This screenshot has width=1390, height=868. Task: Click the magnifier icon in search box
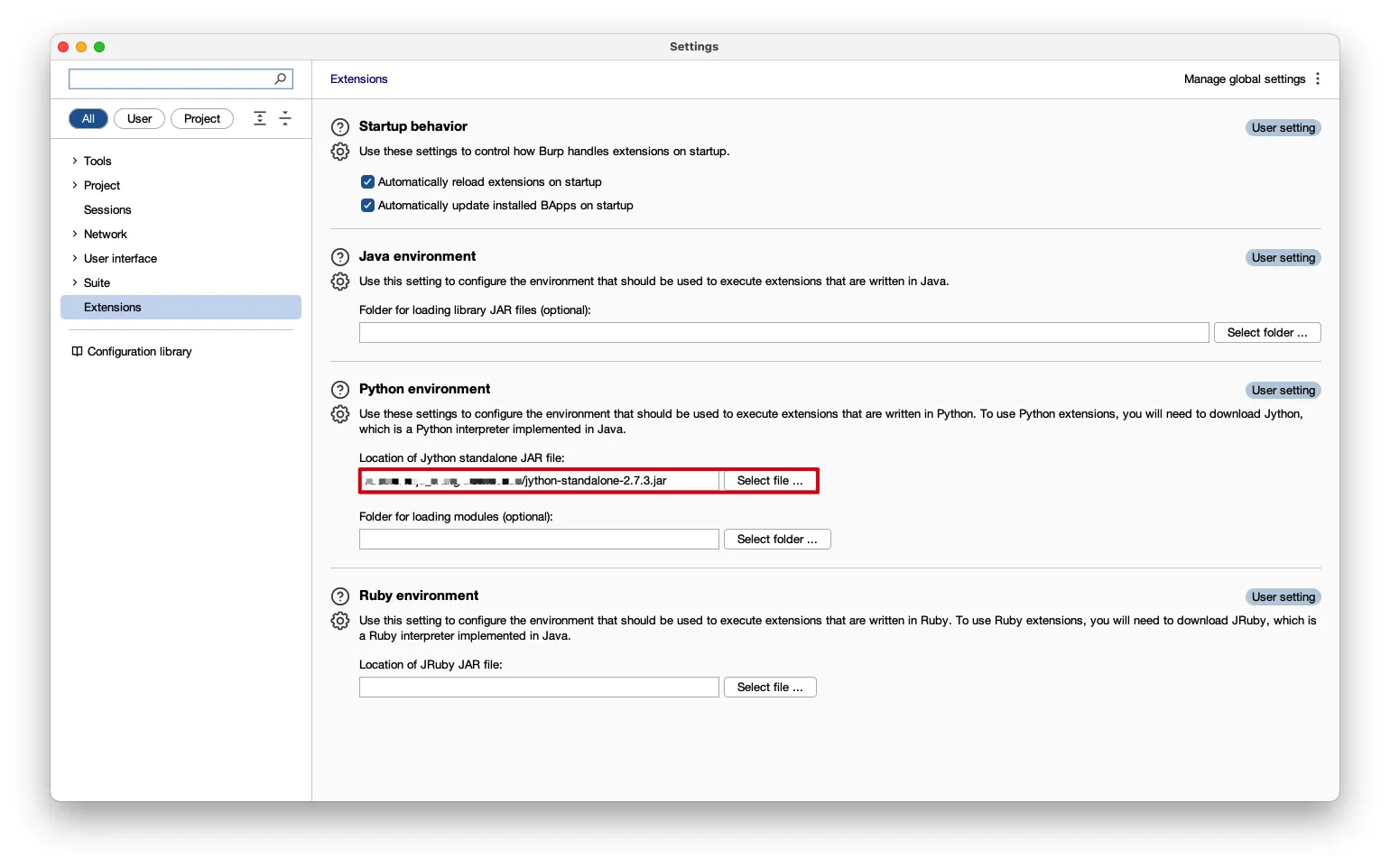coord(281,79)
